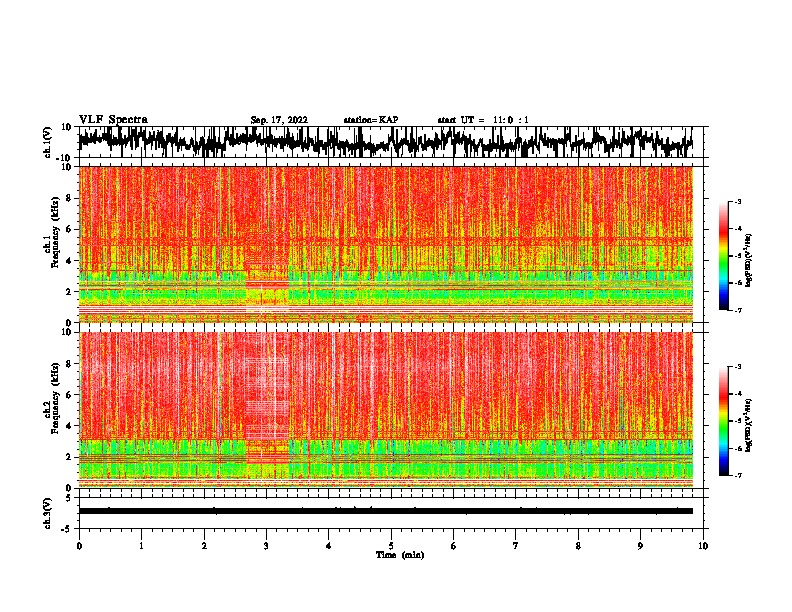Click the ch.2 spectrogram color scale bar

pos(723,421)
